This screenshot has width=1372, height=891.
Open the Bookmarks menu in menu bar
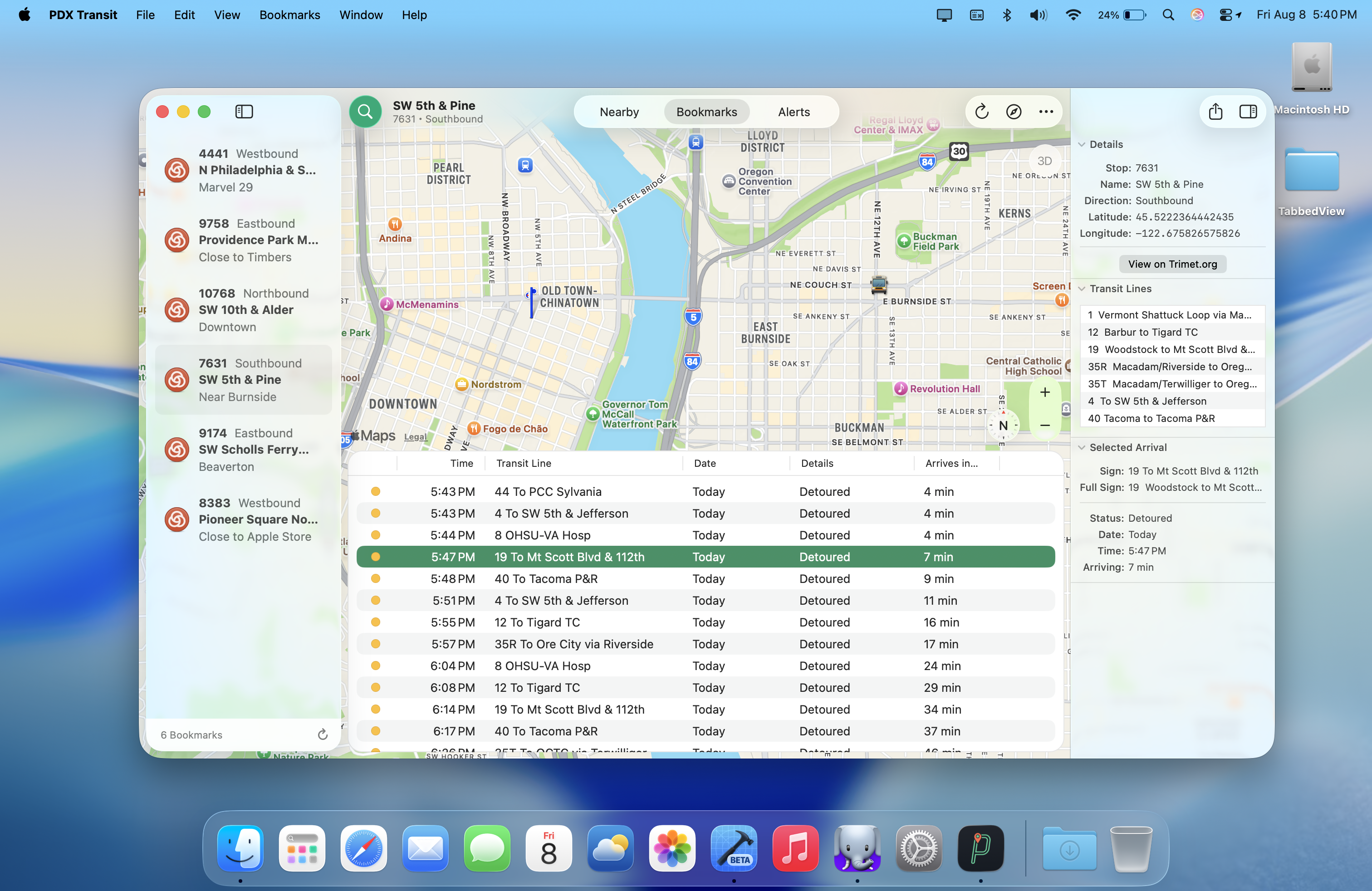[x=289, y=15]
